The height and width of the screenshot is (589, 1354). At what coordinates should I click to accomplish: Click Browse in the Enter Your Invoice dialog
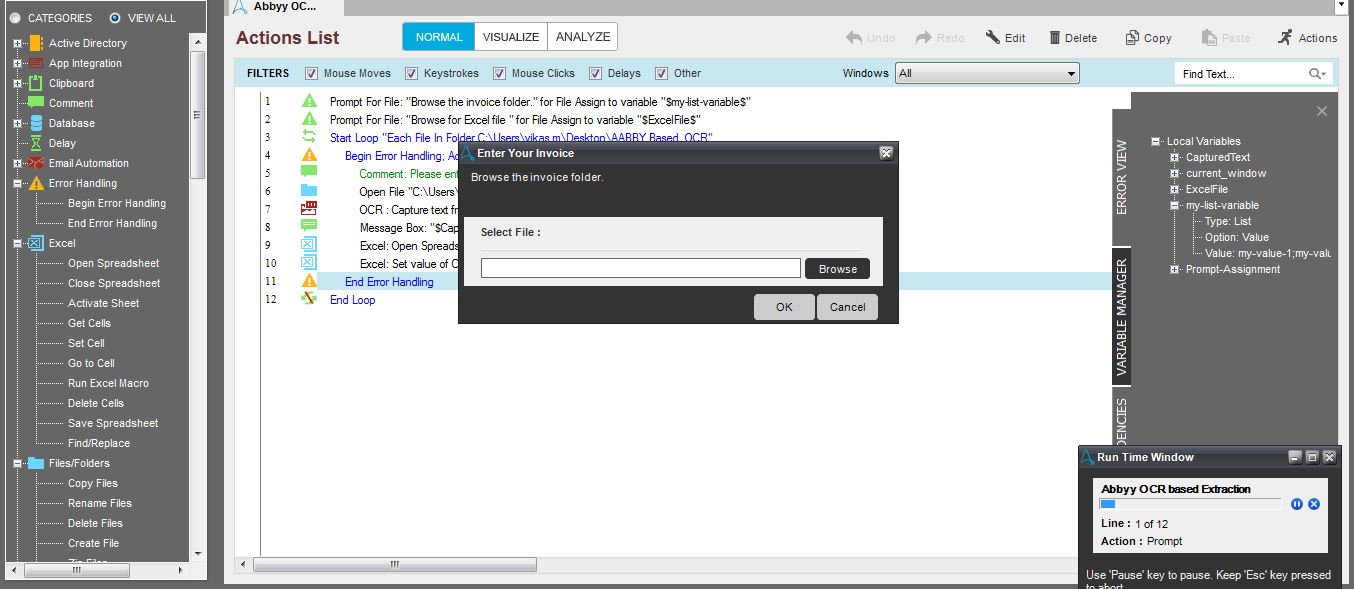click(x=837, y=269)
